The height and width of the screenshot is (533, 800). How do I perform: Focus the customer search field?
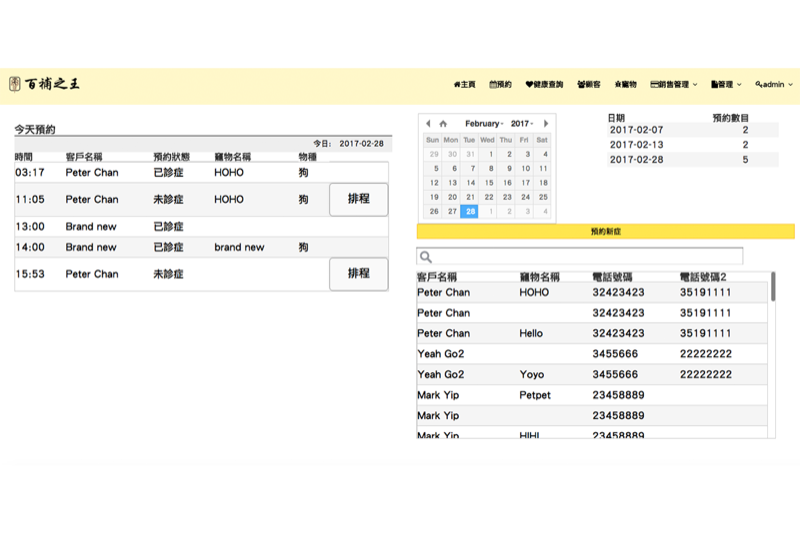point(580,256)
